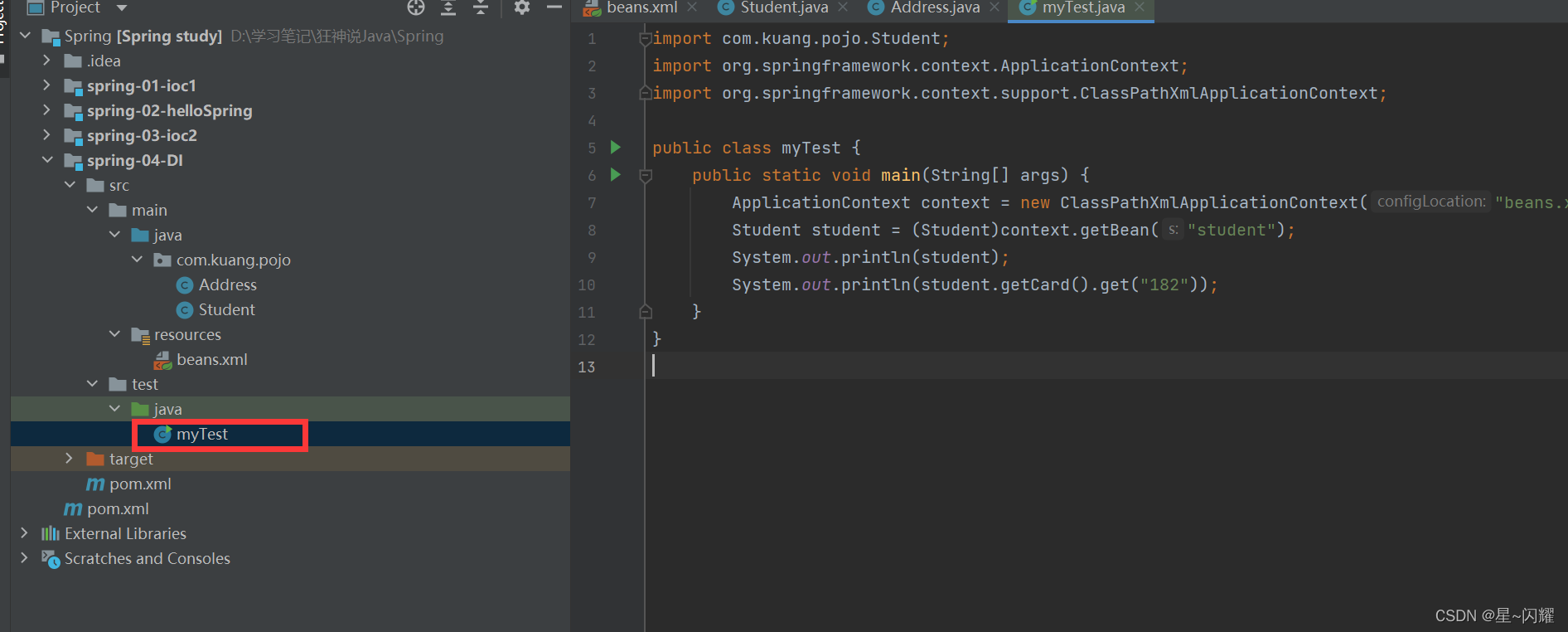Click the collapse all icon in Project toolbar

pyautogui.click(x=481, y=7)
